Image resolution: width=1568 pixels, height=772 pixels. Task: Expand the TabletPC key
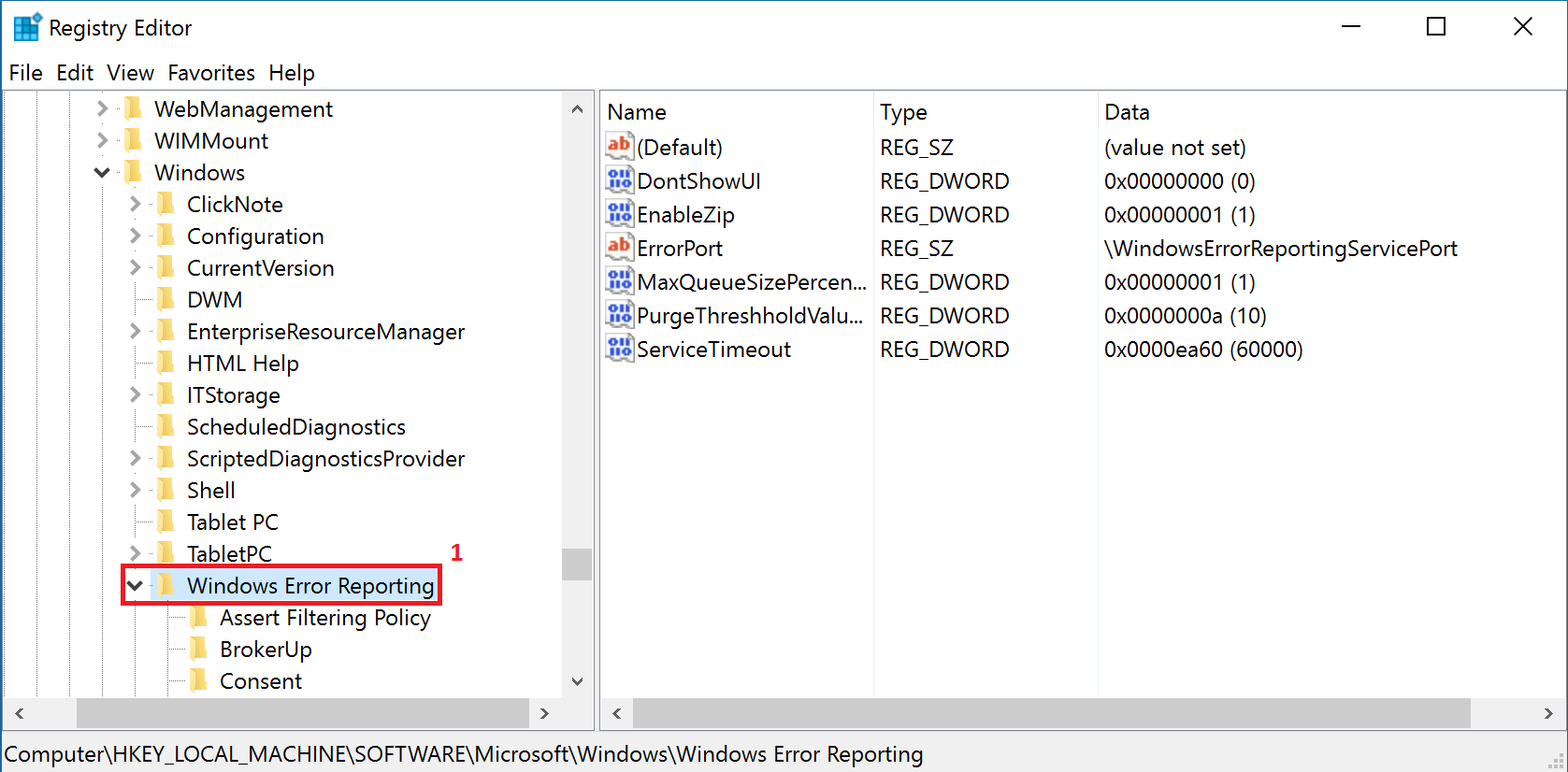click(x=136, y=553)
